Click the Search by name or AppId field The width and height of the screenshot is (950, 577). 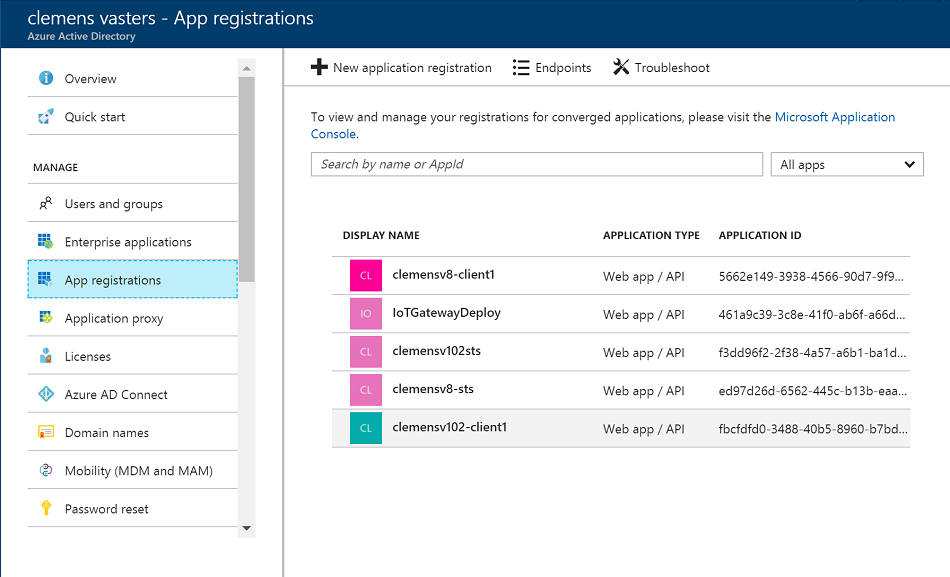537,164
